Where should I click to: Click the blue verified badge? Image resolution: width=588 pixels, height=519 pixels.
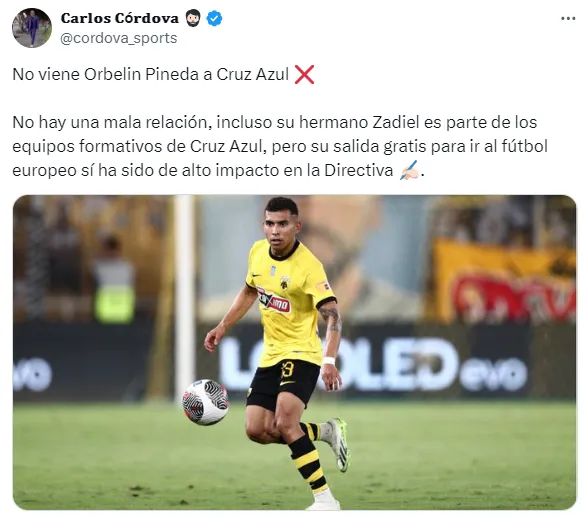(x=214, y=18)
